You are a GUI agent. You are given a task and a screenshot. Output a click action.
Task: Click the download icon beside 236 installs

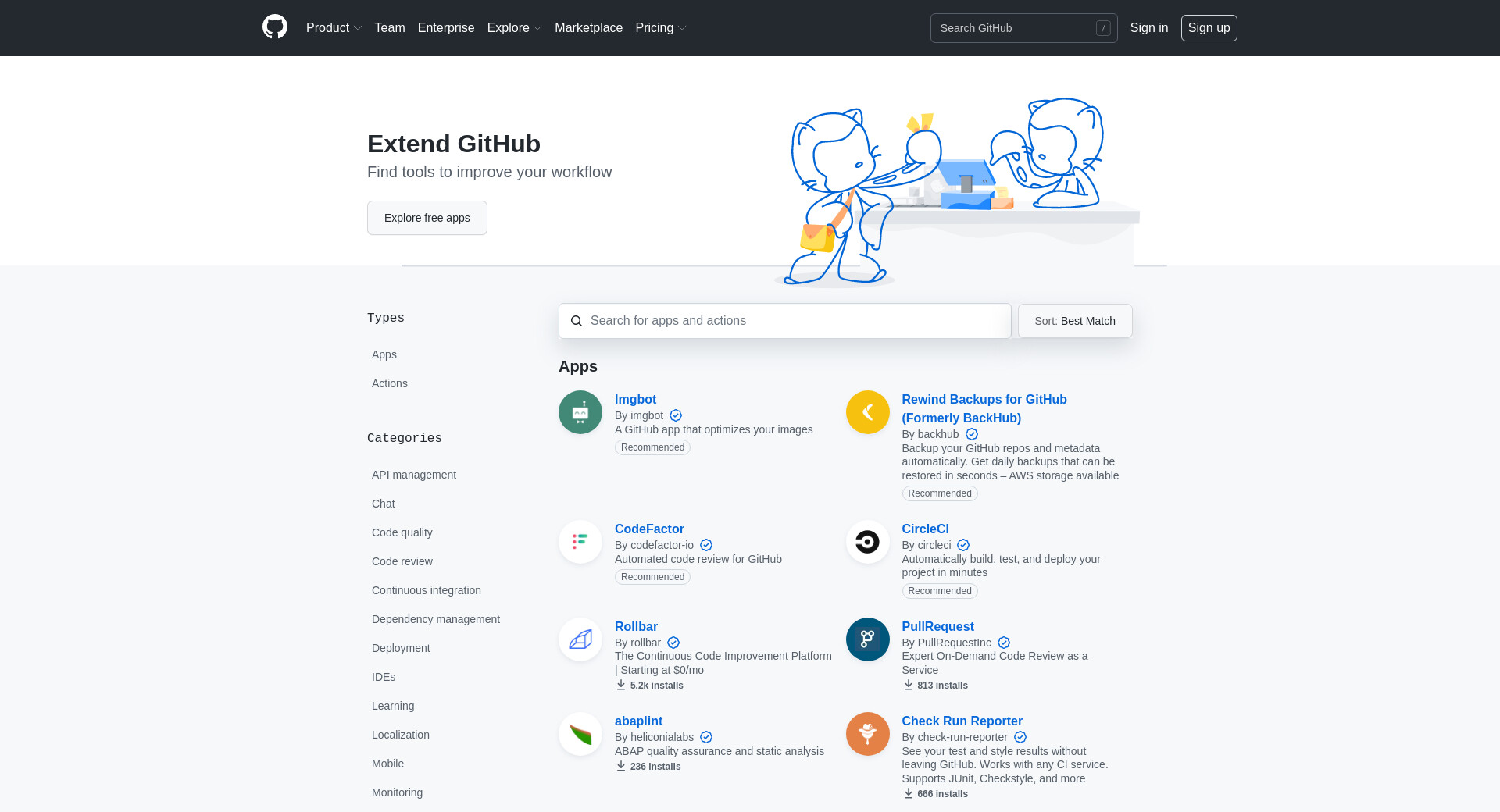(x=621, y=766)
